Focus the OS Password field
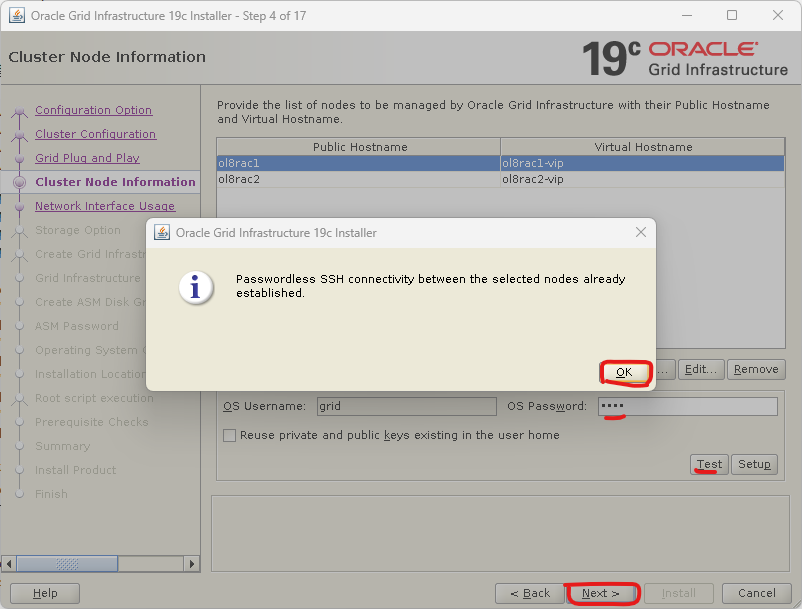 point(688,407)
